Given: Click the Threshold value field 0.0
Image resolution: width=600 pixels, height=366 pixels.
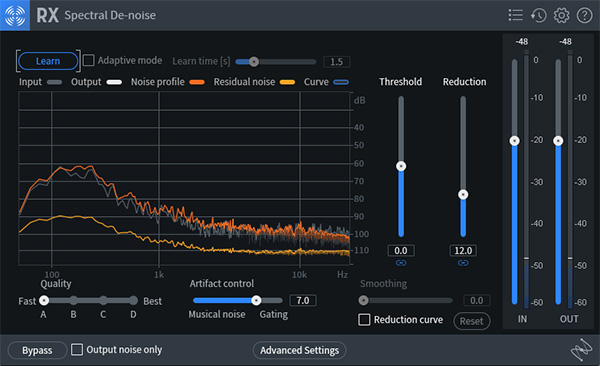Looking at the screenshot, I should coord(401,251).
